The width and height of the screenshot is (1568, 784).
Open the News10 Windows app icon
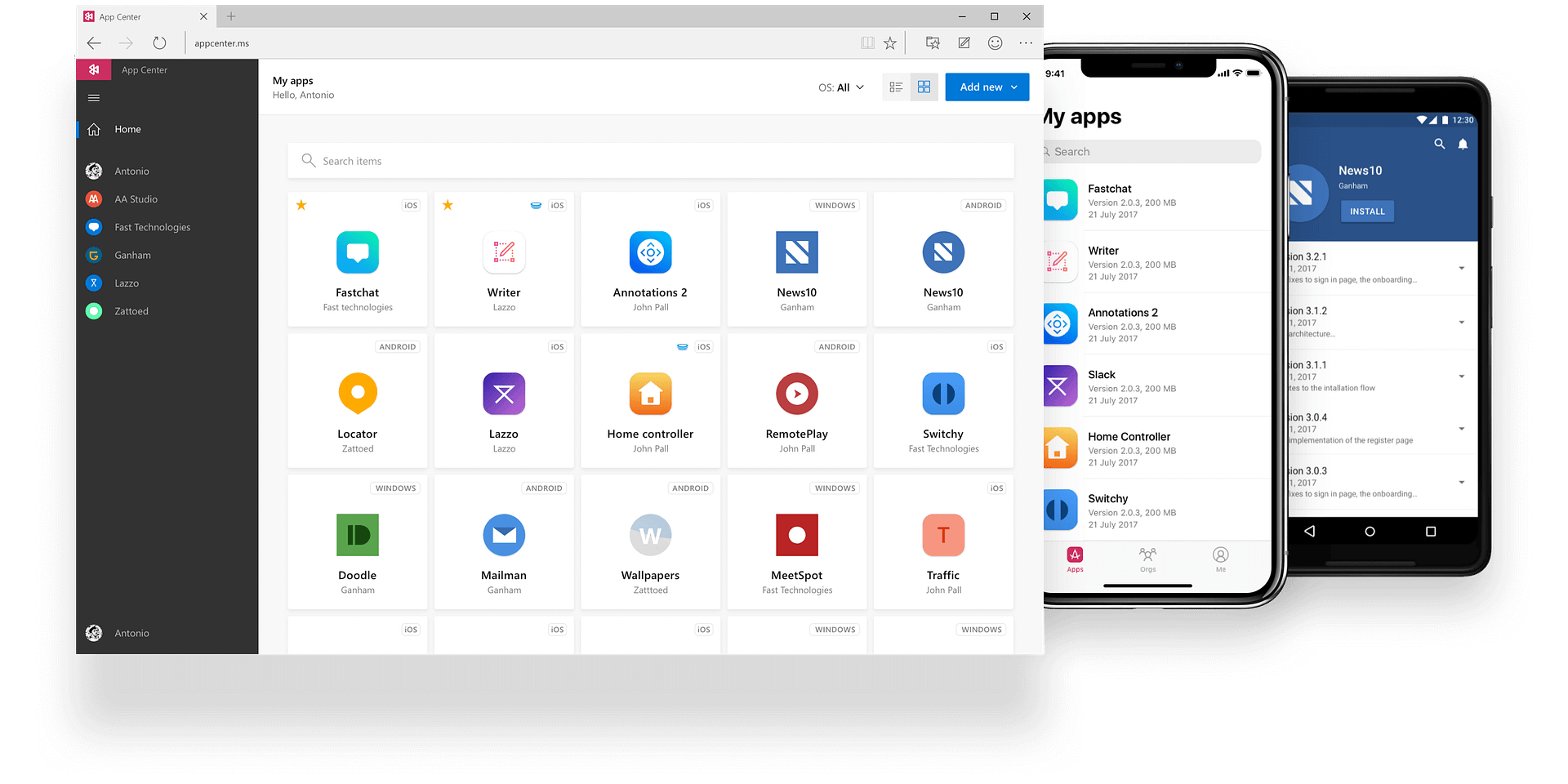click(797, 252)
